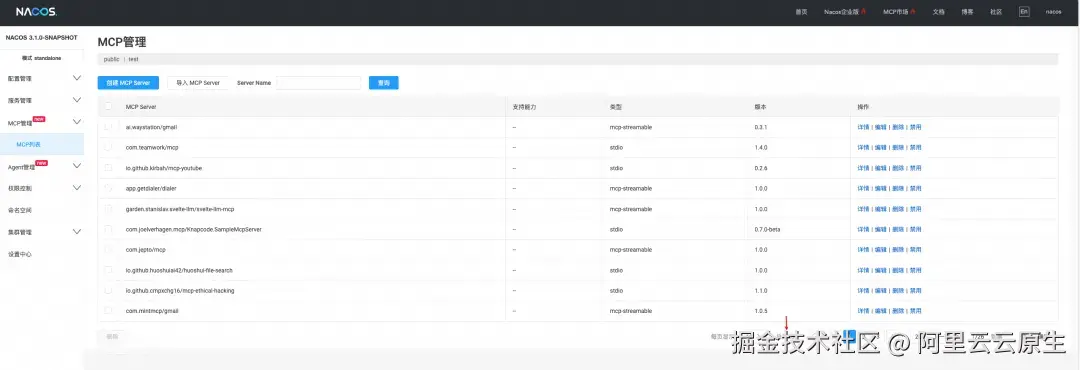This screenshot has width=1080, height=370.
Task: Switch language with the En button
Action: pyautogui.click(x=1024, y=12)
